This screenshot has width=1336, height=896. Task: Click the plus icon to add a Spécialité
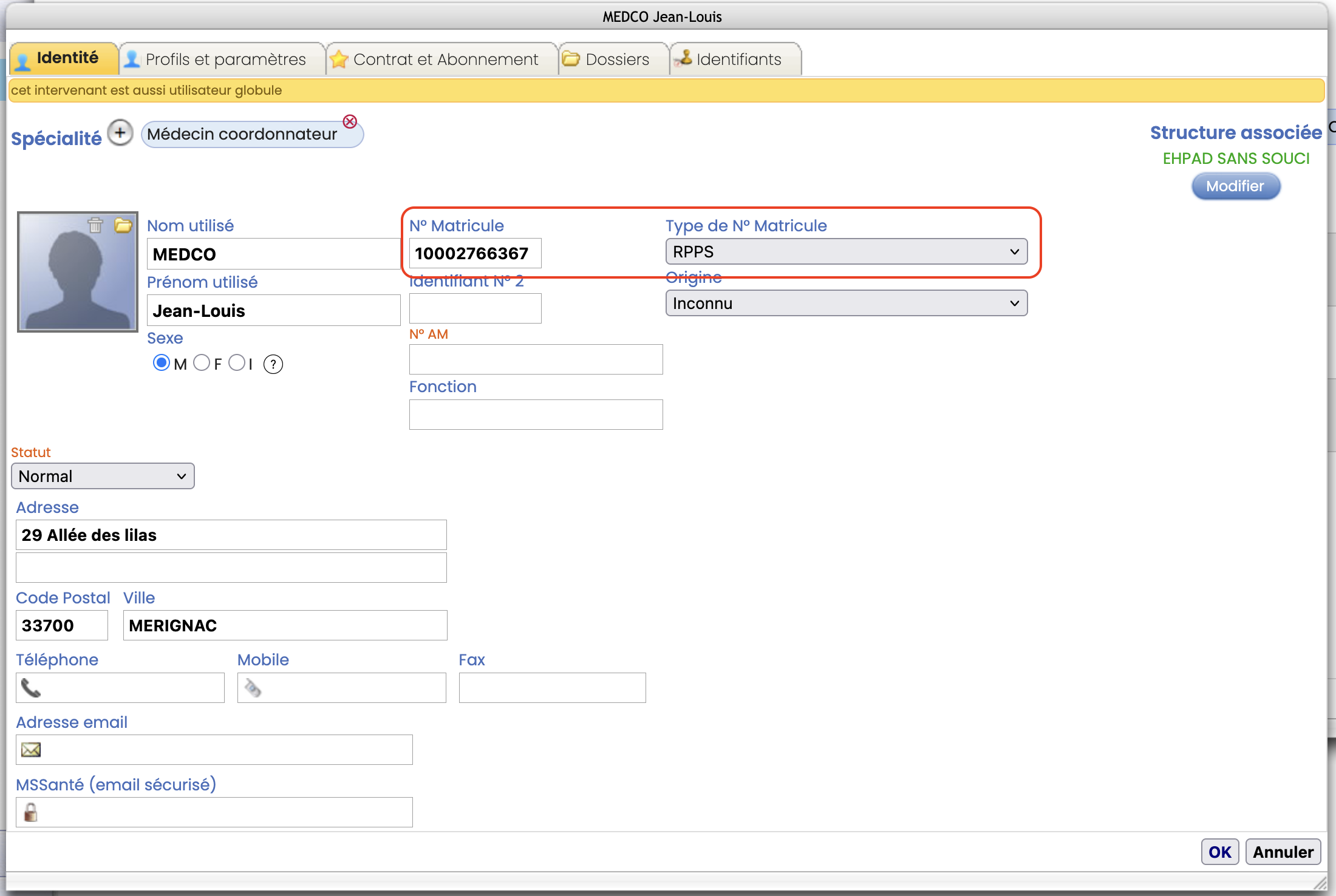pos(120,133)
